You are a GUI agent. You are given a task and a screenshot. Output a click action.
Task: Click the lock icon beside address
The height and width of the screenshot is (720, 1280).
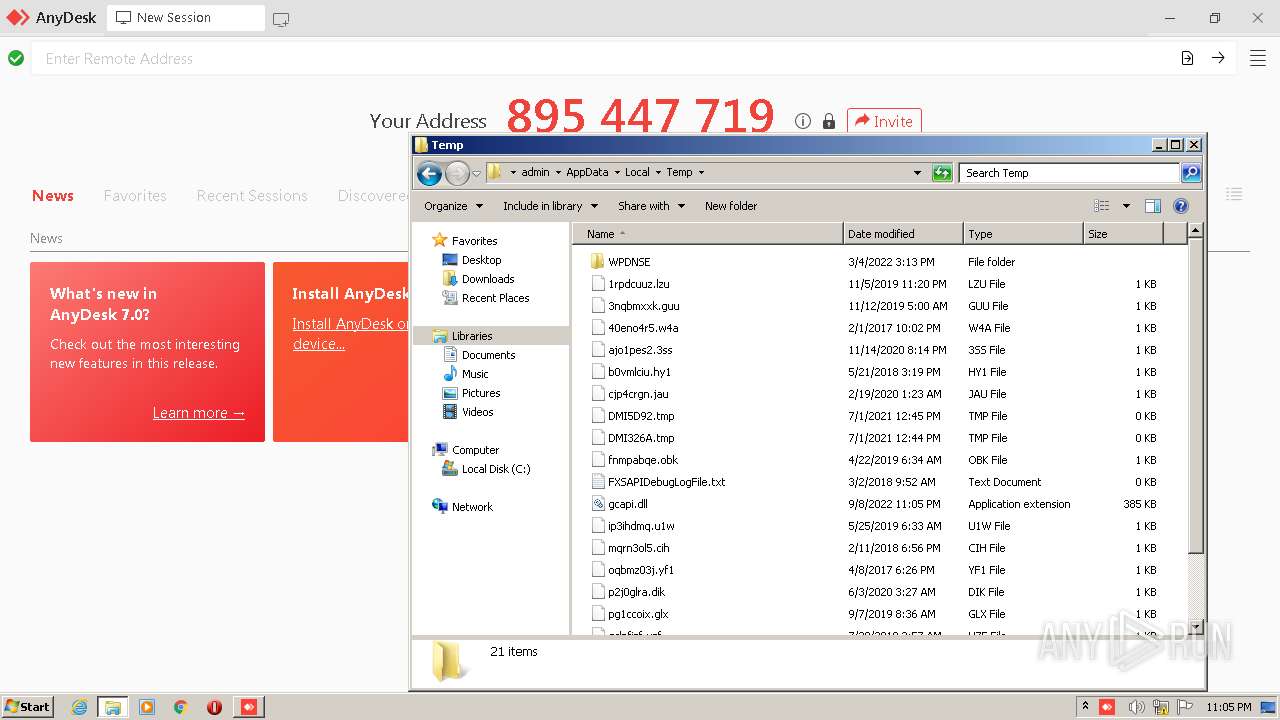tap(829, 121)
